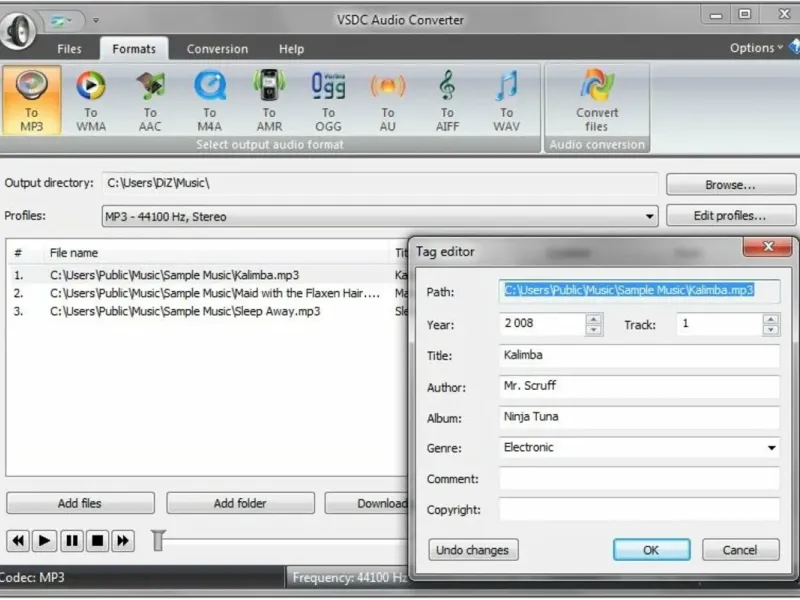Expand the quick access toolbar arrow
Viewport: 800px width, 600px height.
click(x=96, y=21)
